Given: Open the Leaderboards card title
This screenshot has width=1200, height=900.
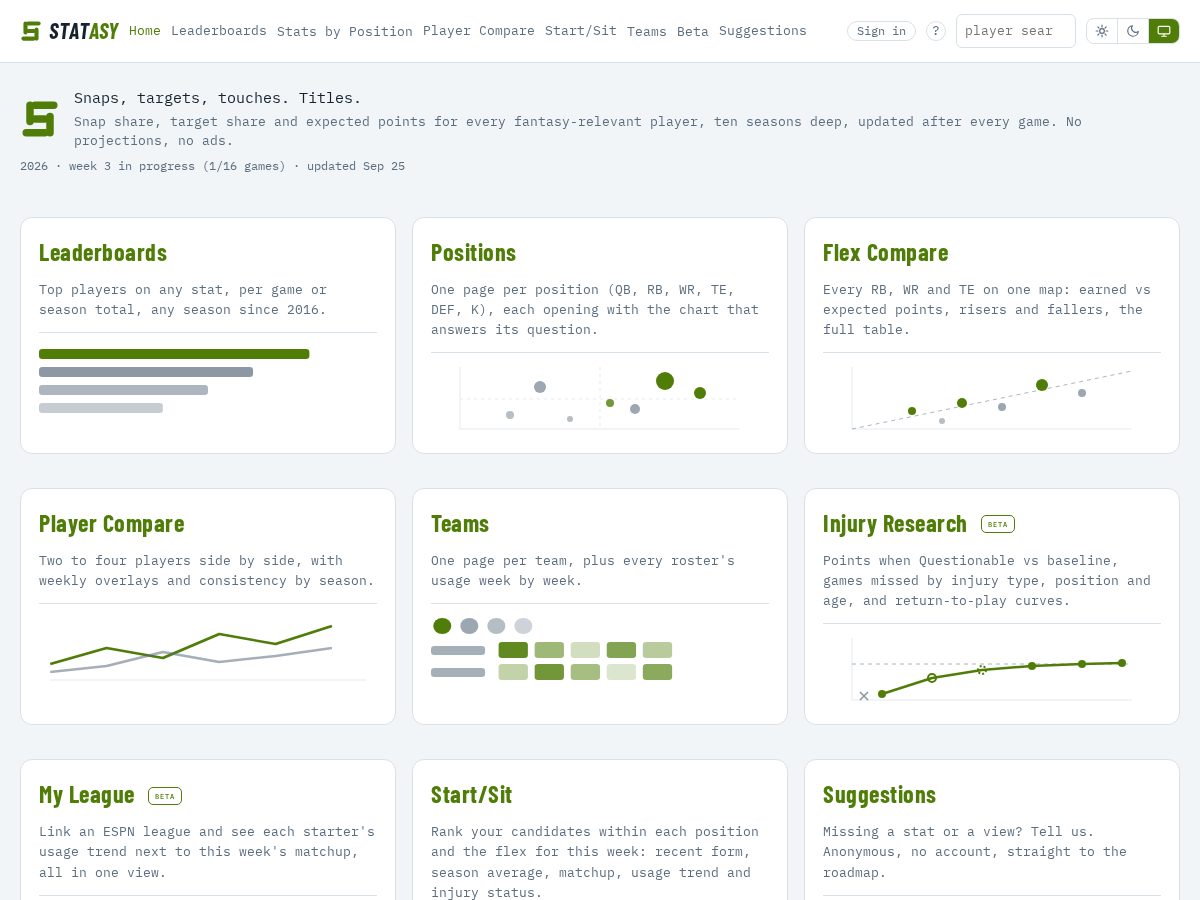Looking at the screenshot, I should 103,252.
